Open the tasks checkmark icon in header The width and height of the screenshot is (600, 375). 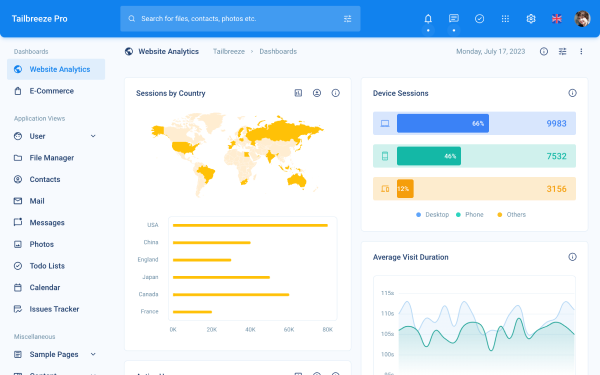click(479, 18)
